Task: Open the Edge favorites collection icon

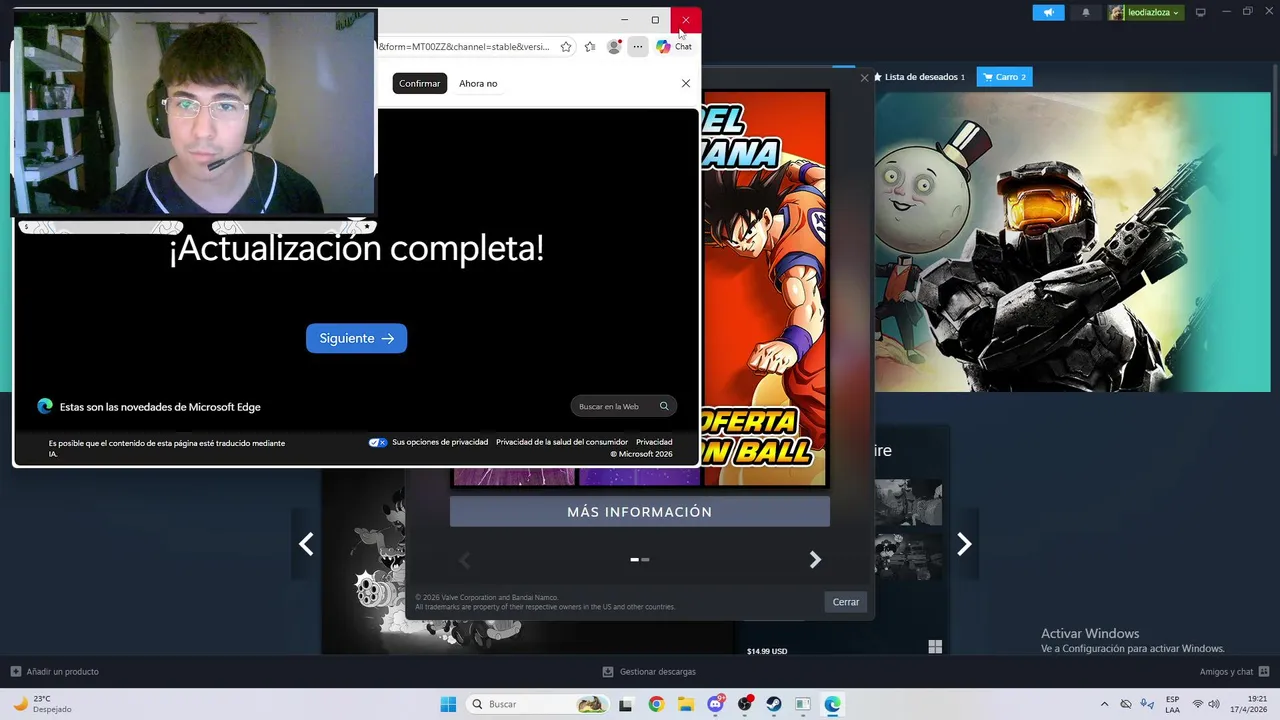Action: tap(590, 47)
